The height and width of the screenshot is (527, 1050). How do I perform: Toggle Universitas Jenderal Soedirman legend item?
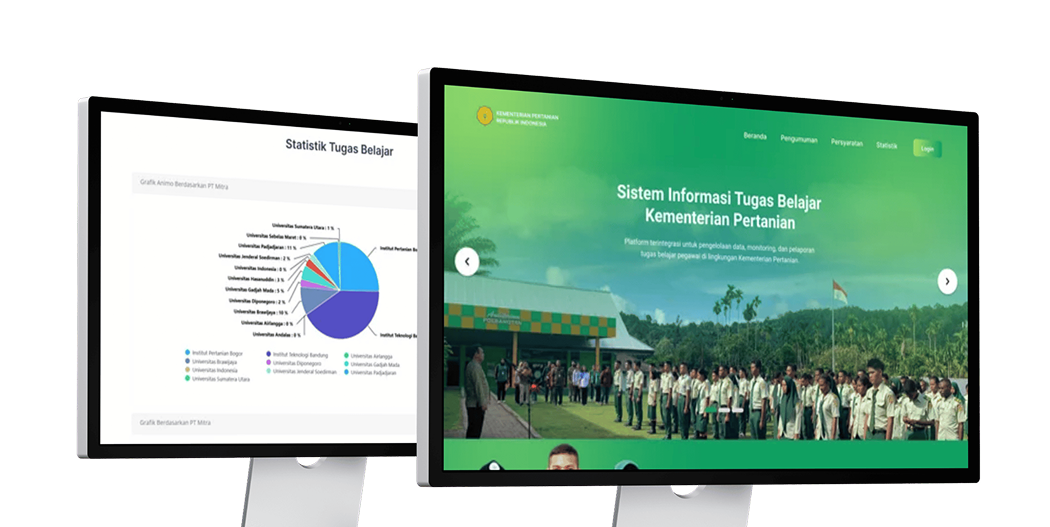coord(301,372)
